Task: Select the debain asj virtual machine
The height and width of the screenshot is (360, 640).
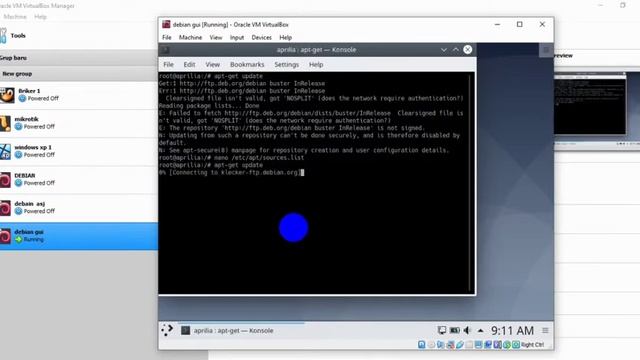Action: click(x=79, y=208)
